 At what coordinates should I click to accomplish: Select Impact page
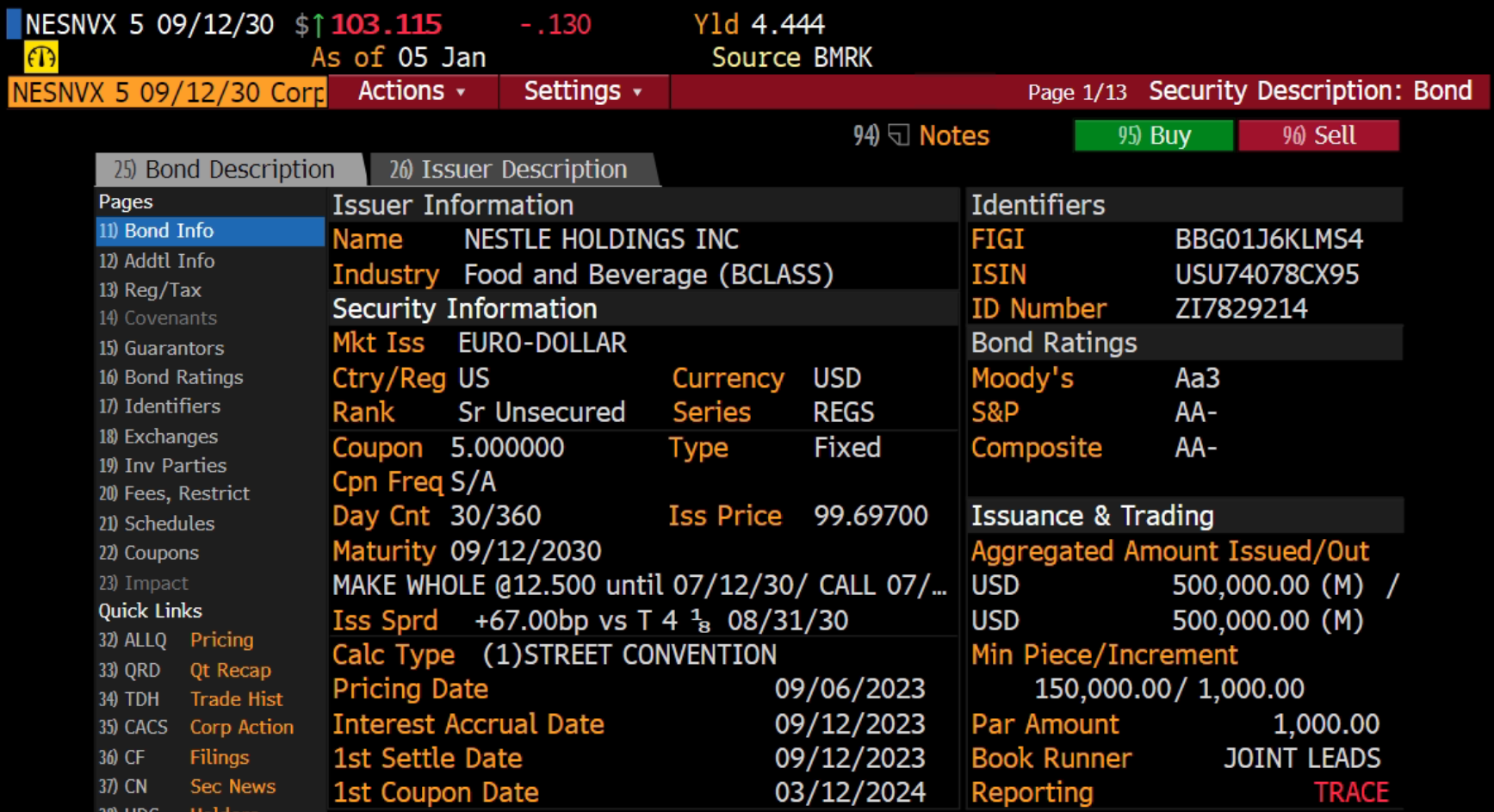click(143, 583)
